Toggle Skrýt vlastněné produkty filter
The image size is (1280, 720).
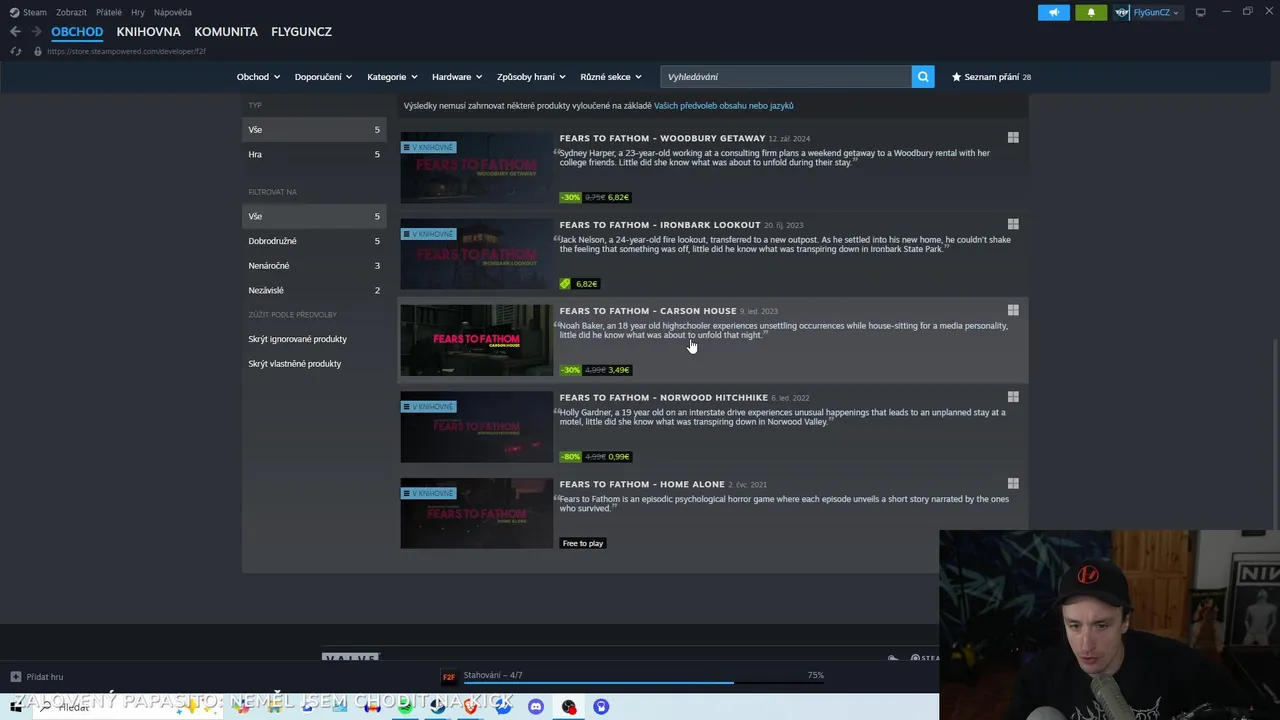[x=294, y=364]
